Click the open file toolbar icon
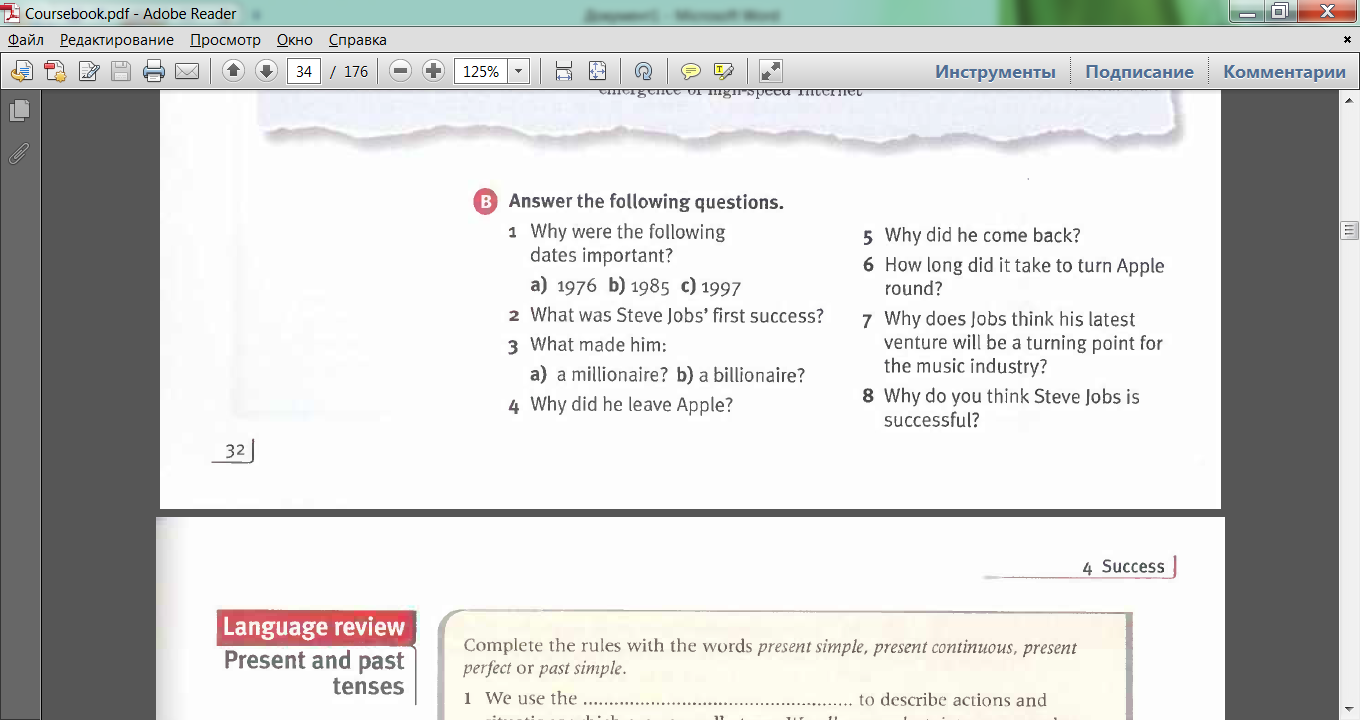The image size is (1360, 720). 22,71
